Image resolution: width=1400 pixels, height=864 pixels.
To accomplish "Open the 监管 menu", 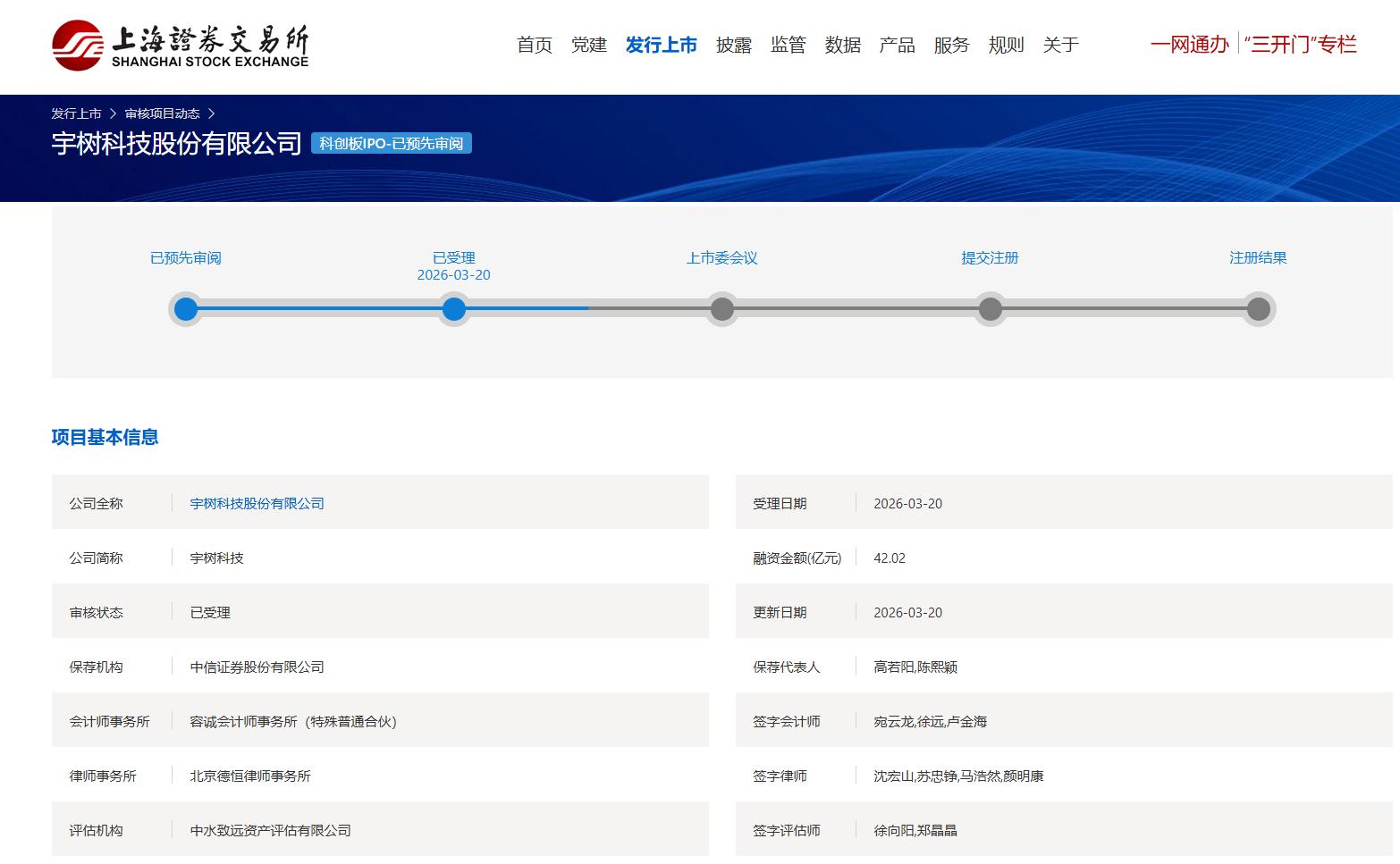I will 789,45.
